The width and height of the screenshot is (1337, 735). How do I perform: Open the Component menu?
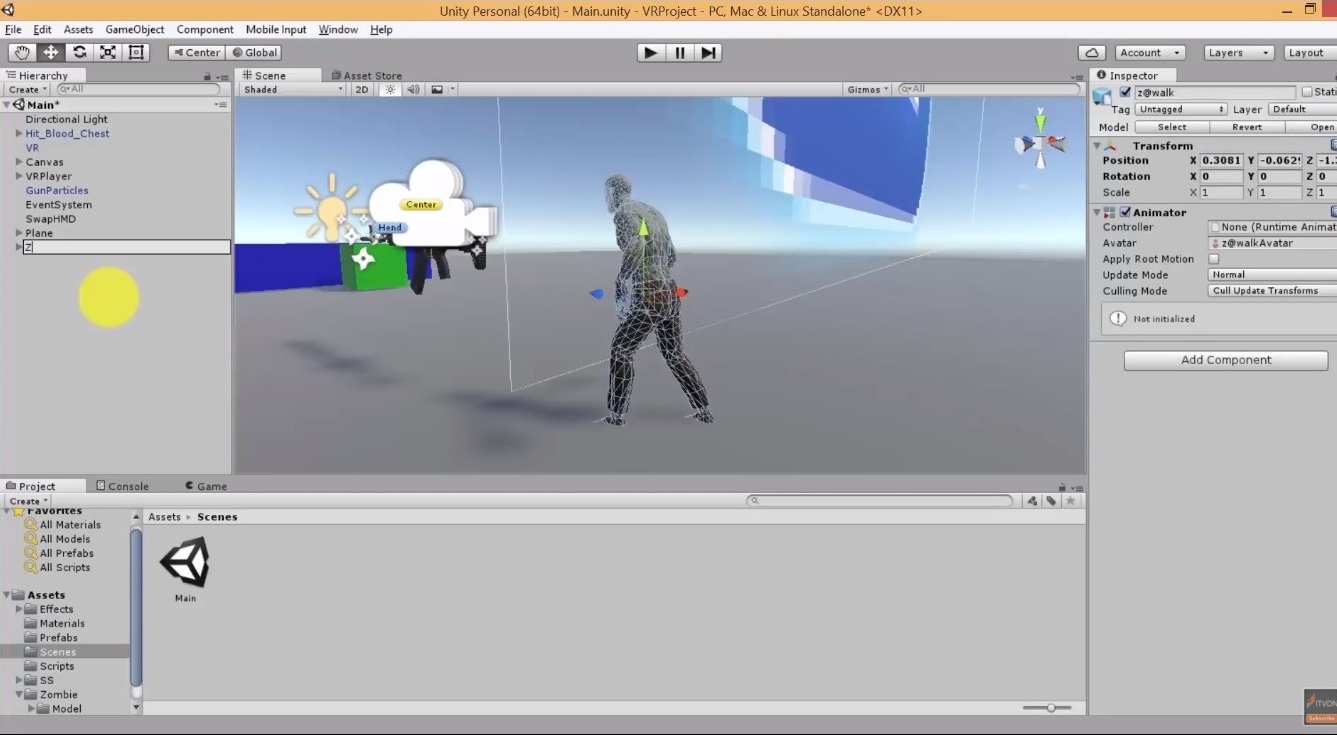point(205,29)
